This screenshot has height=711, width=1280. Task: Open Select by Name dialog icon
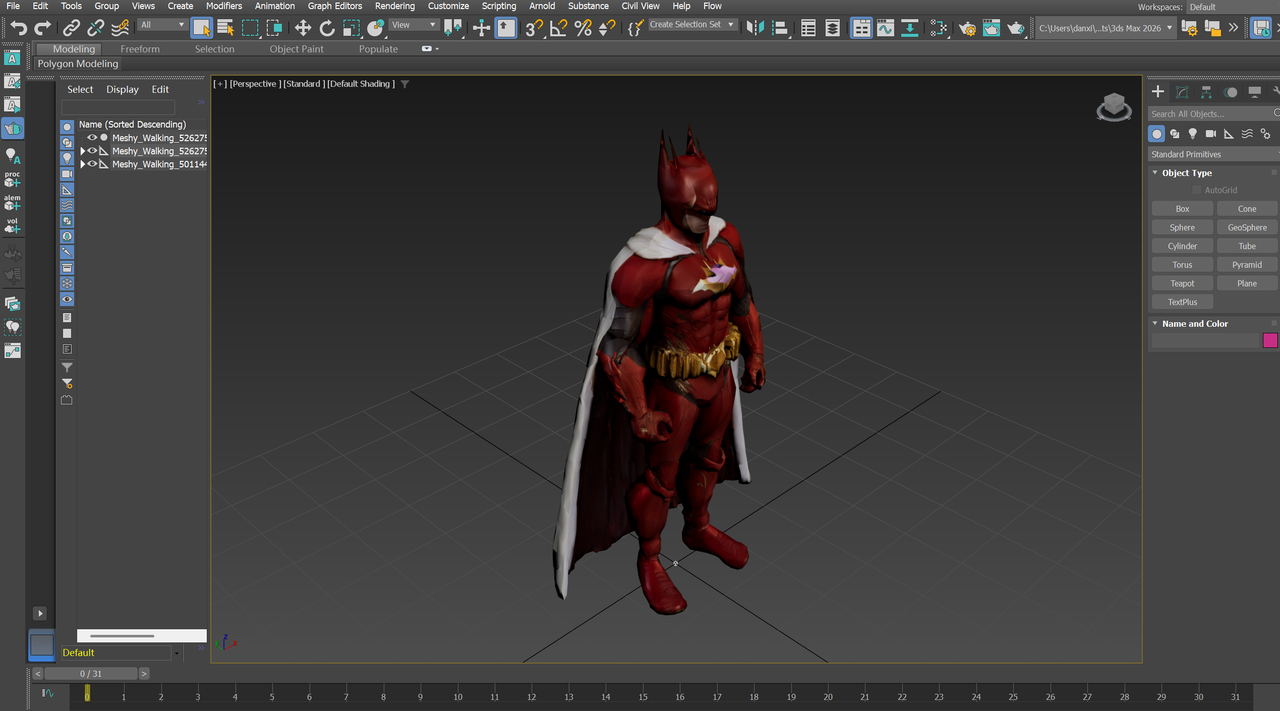click(x=226, y=28)
